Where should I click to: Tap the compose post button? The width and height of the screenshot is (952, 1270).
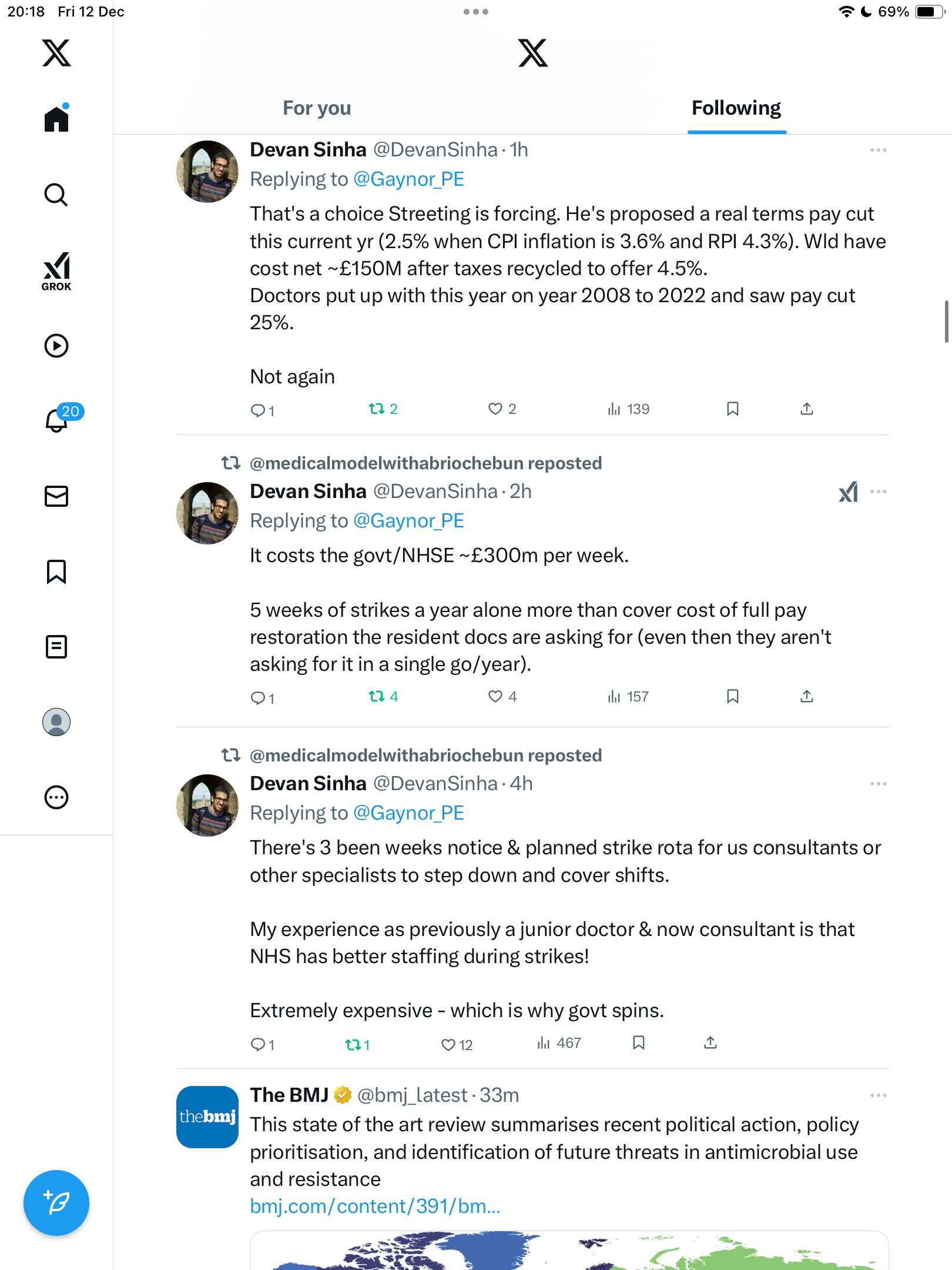click(x=56, y=1202)
